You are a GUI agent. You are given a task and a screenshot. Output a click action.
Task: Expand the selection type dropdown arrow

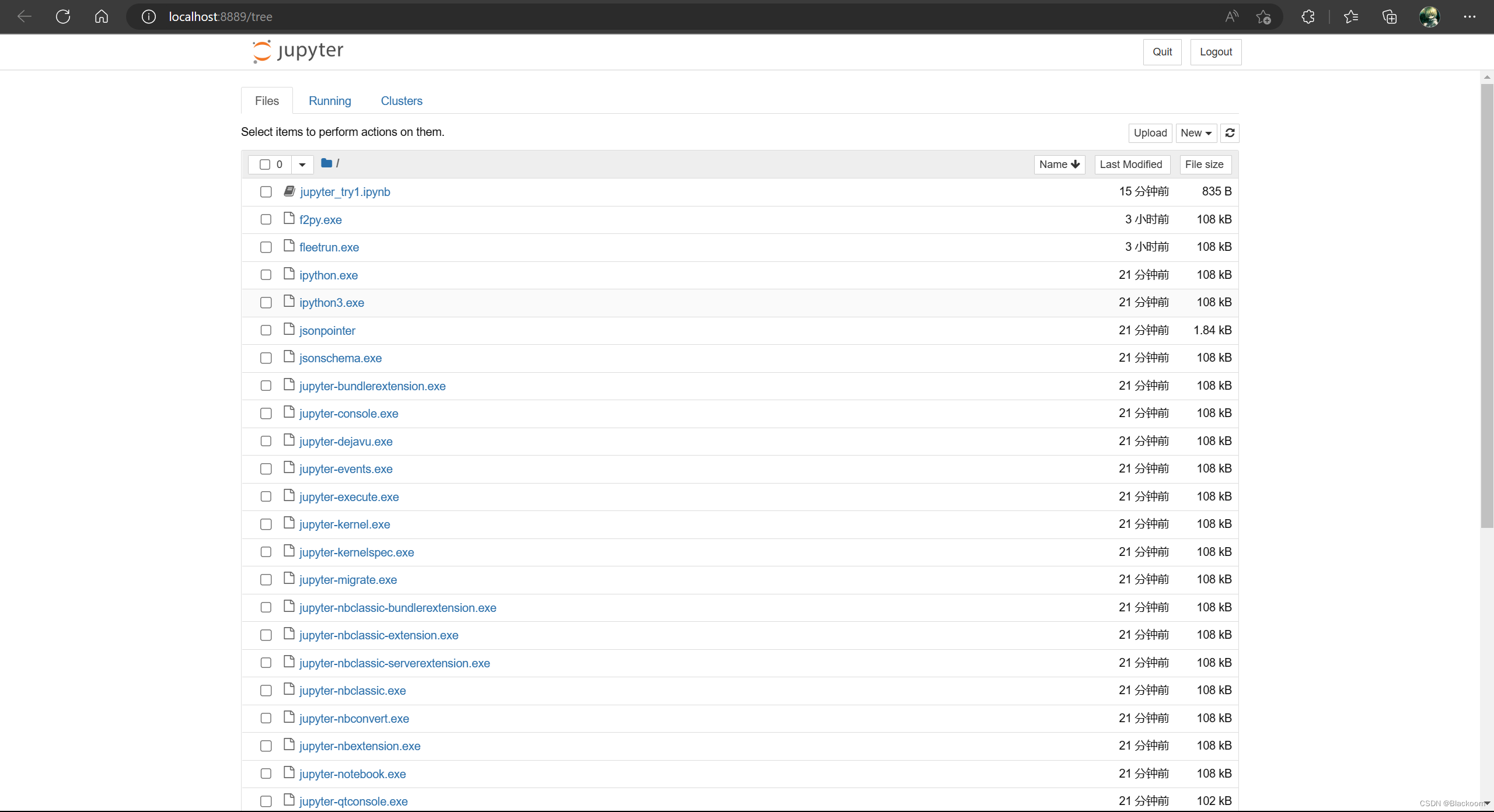click(x=302, y=164)
